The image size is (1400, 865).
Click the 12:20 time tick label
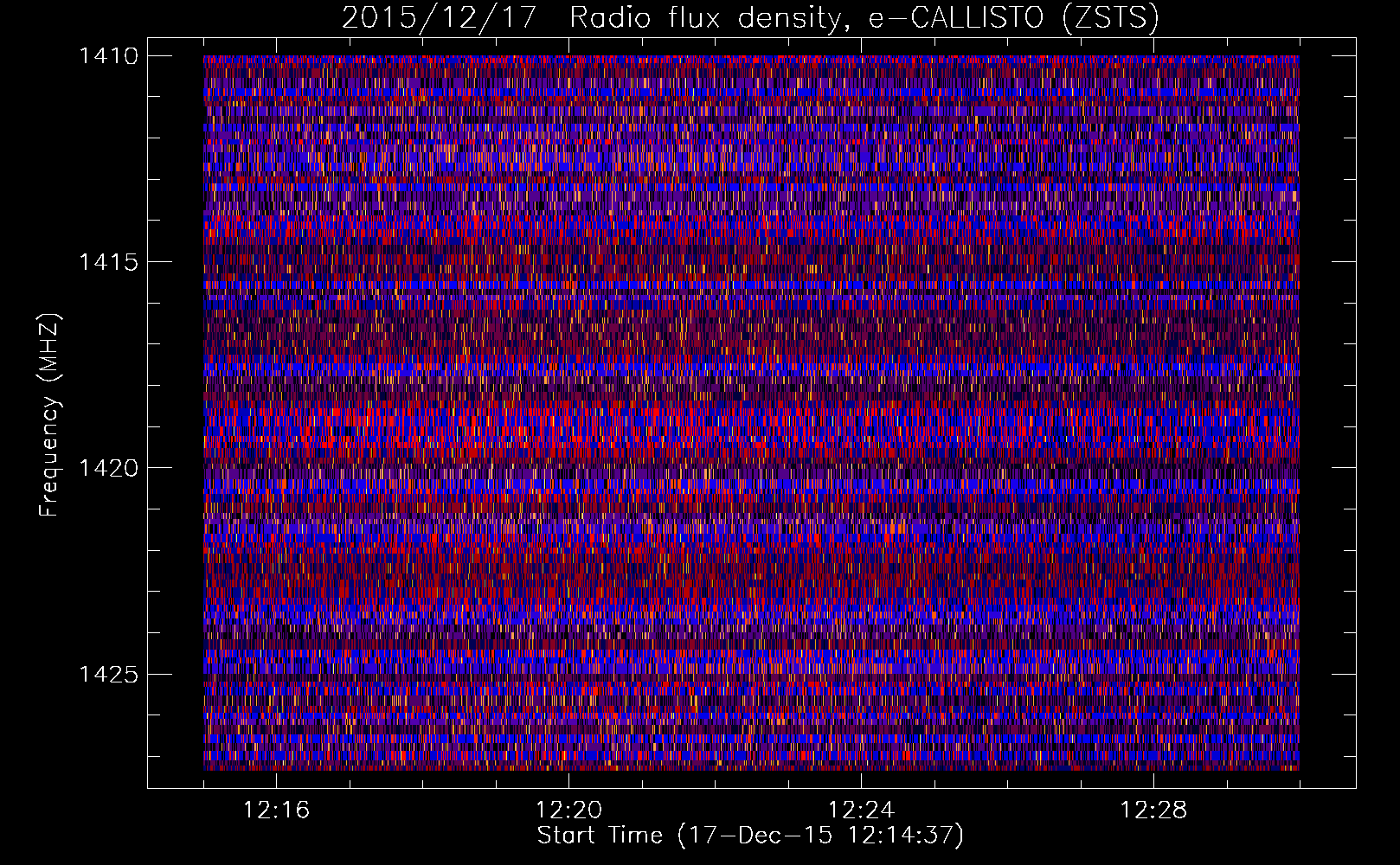coord(568,811)
